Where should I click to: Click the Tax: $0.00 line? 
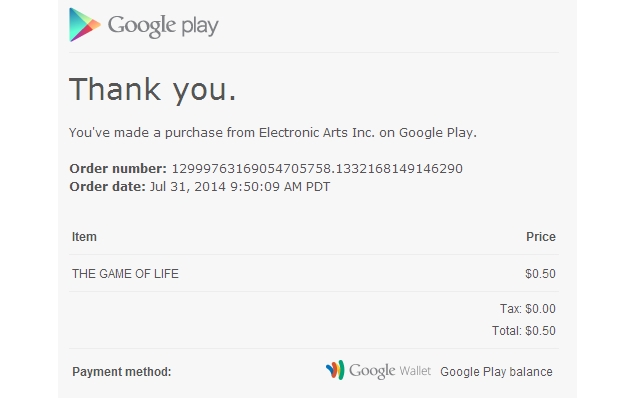click(x=528, y=309)
